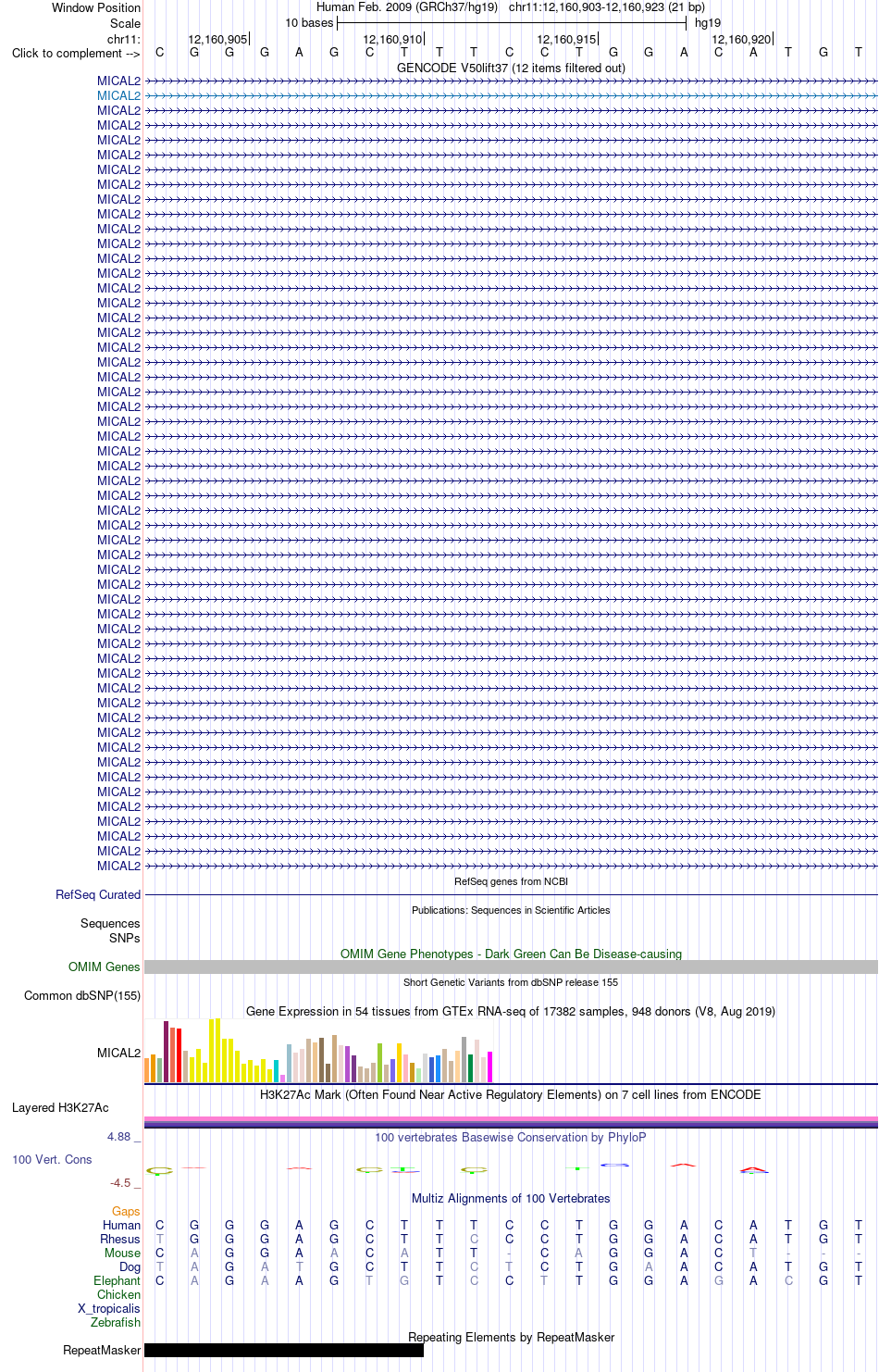
Task: Click the magenta bar ending the GTEx chart
Action: coord(490,1067)
